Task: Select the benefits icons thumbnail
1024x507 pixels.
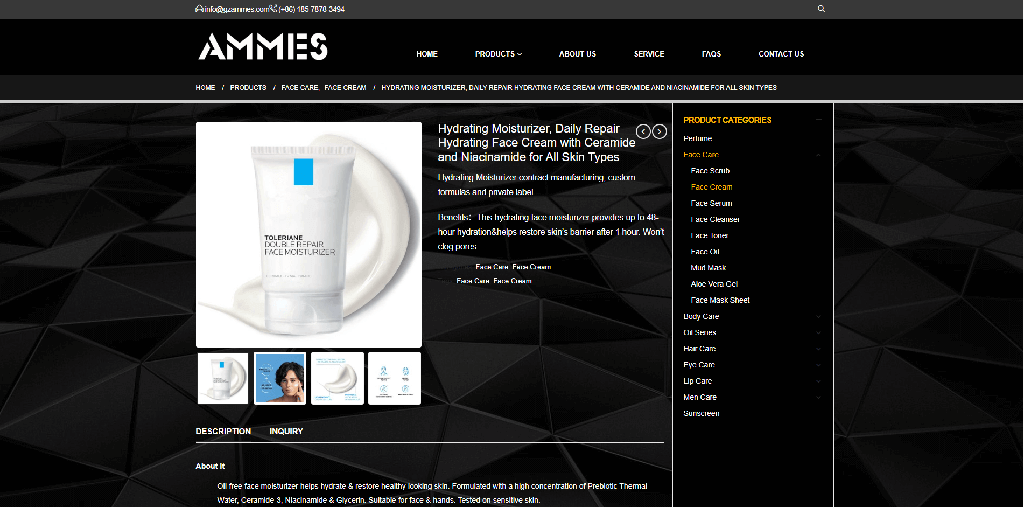Action: coord(394,378)
